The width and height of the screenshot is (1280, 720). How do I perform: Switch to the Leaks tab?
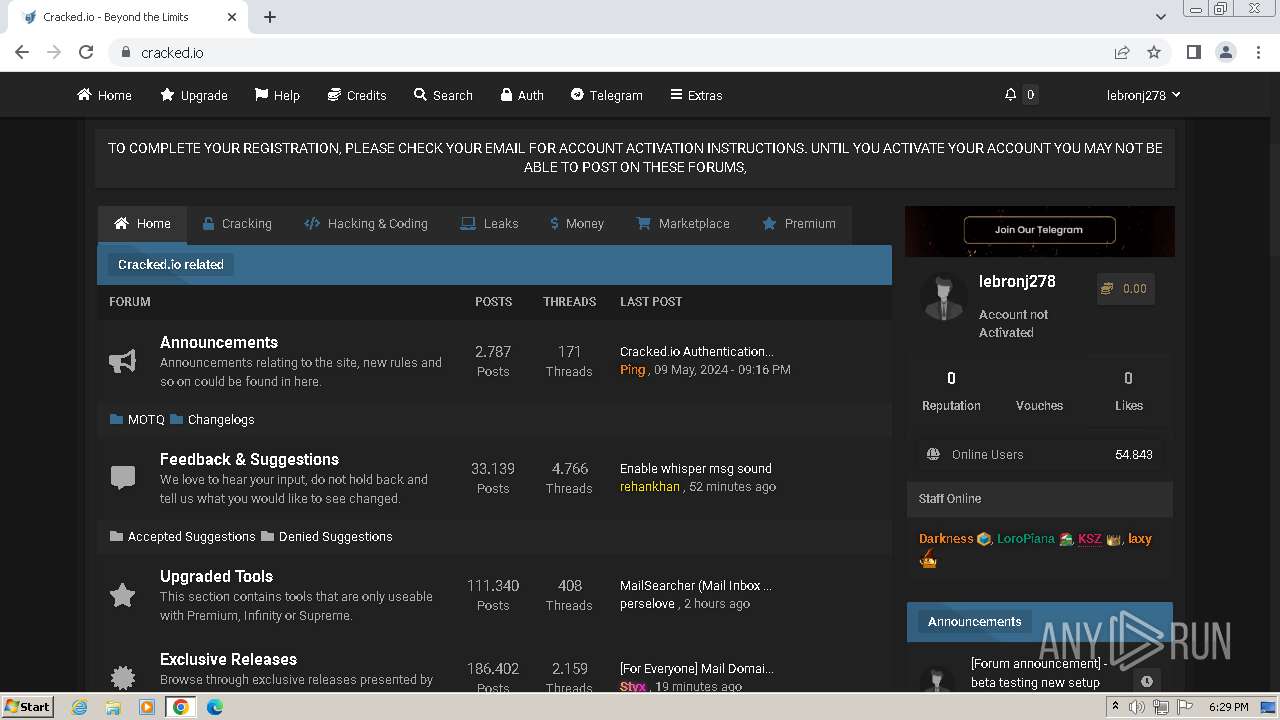point(489,224)
